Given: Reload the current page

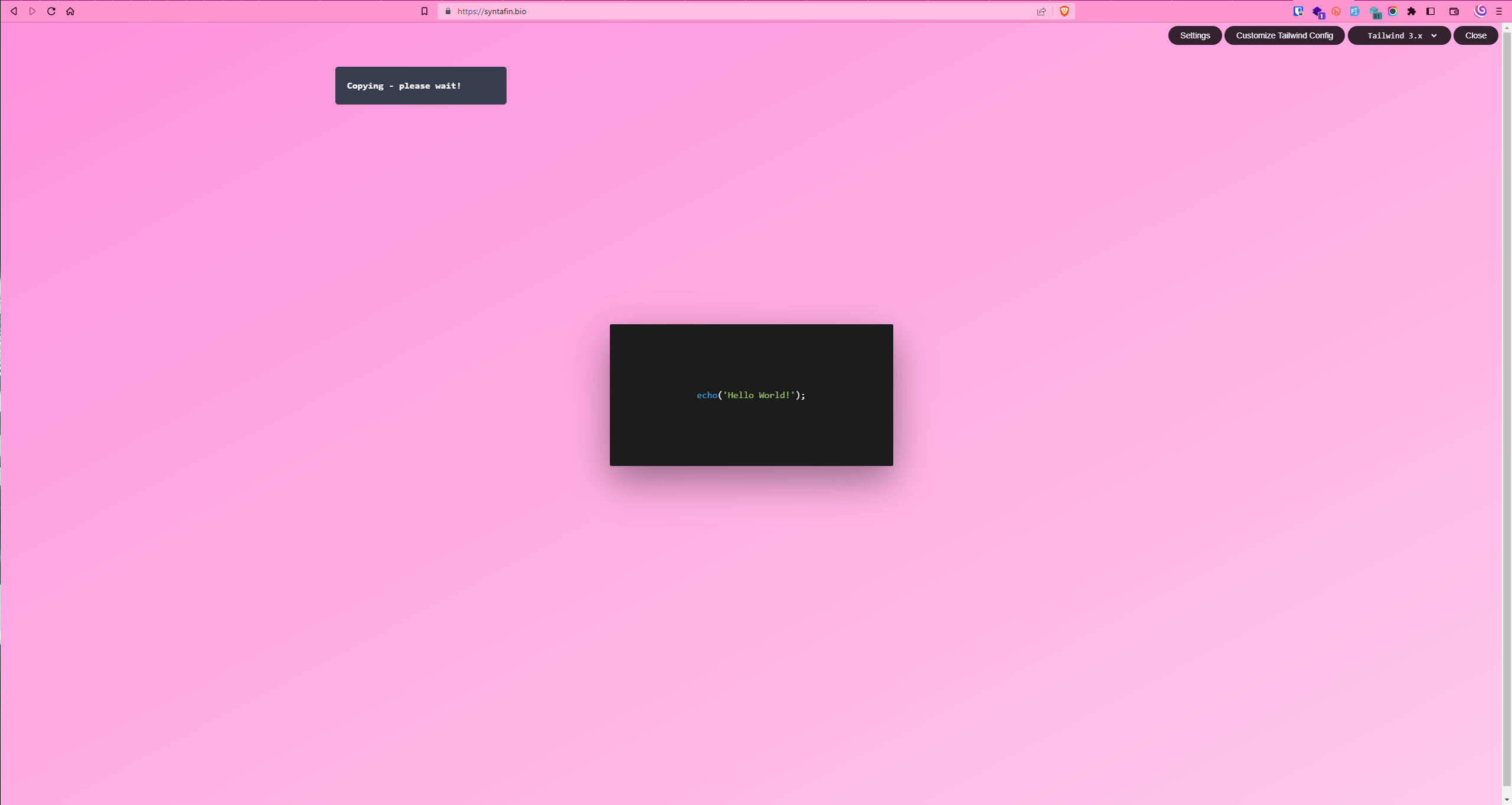Looking at the screenshot, I should (51, 11).
